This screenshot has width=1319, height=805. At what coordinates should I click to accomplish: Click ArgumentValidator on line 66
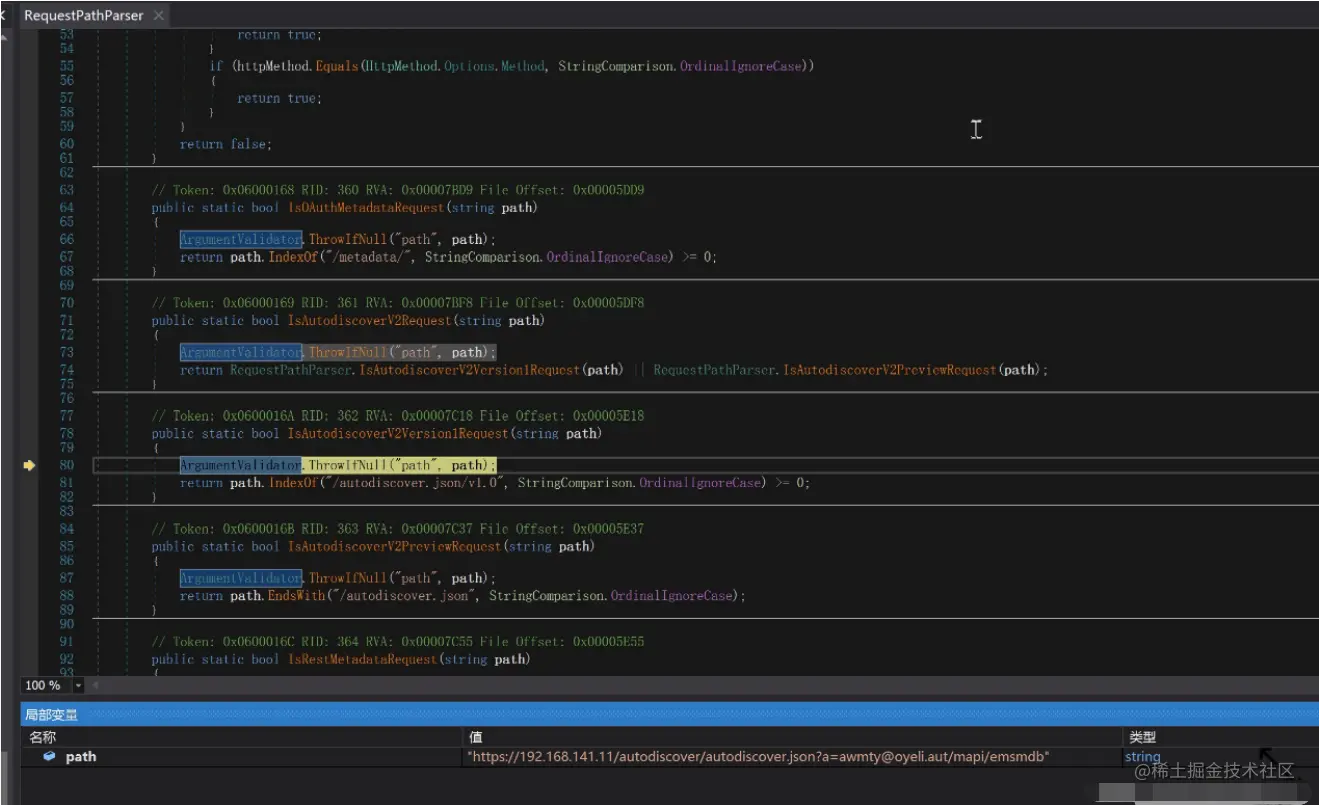241,240
